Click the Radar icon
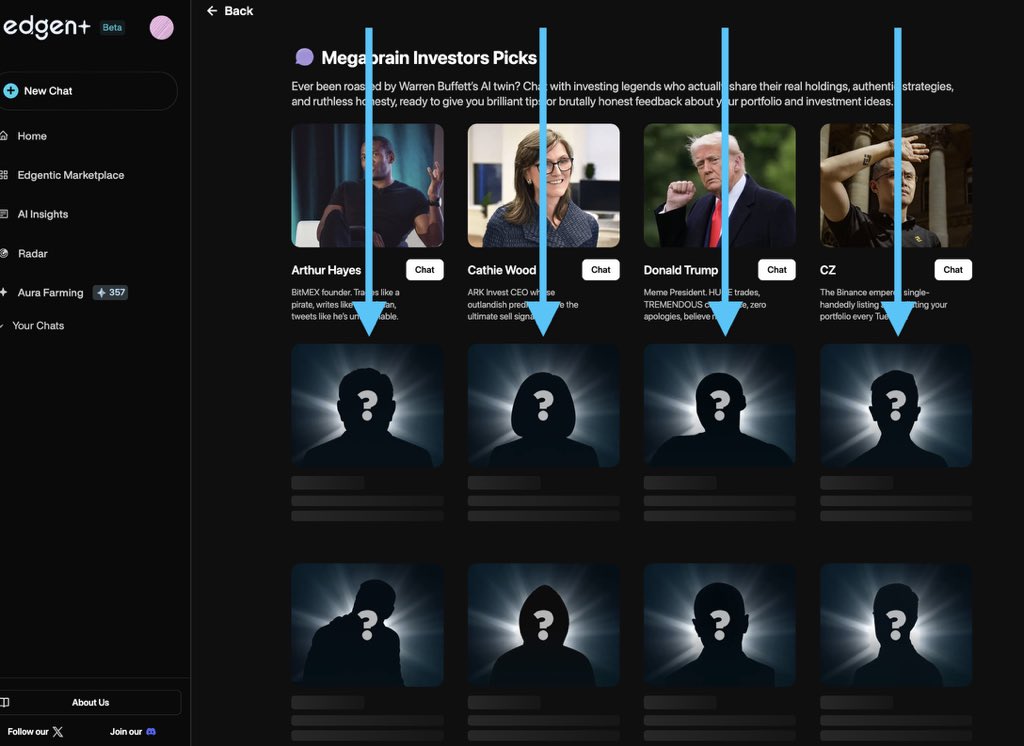1024x746 pixels. pos(4,253)
